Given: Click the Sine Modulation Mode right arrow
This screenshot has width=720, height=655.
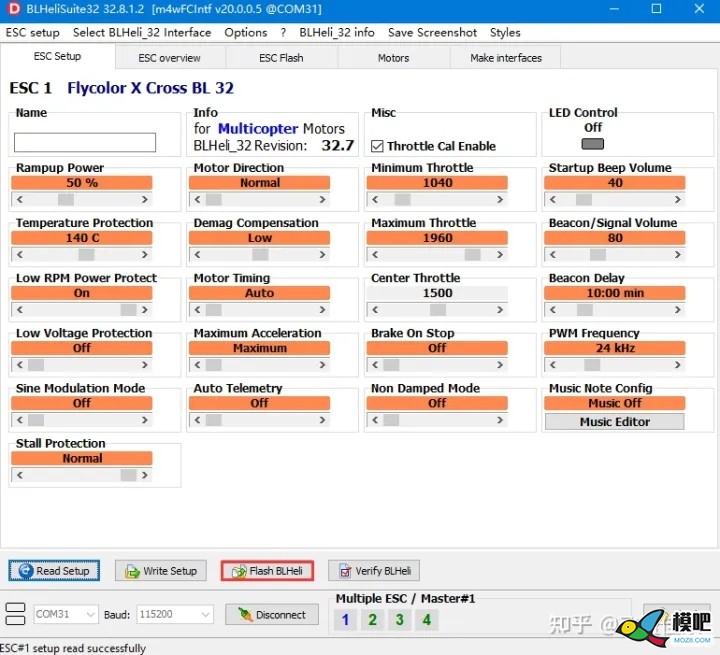Looking at the screenshot, I should point(145,420).
